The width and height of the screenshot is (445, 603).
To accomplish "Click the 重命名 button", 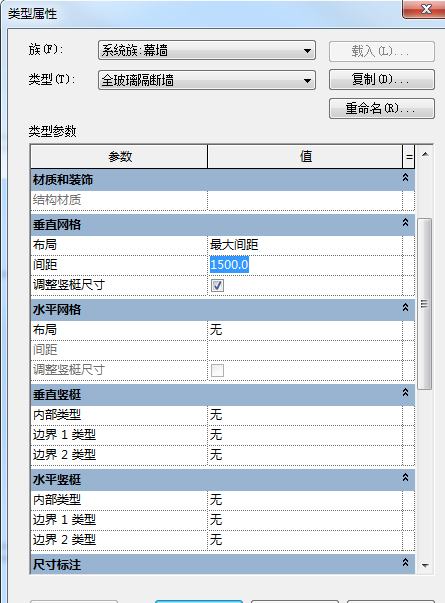I will (382, 108).
